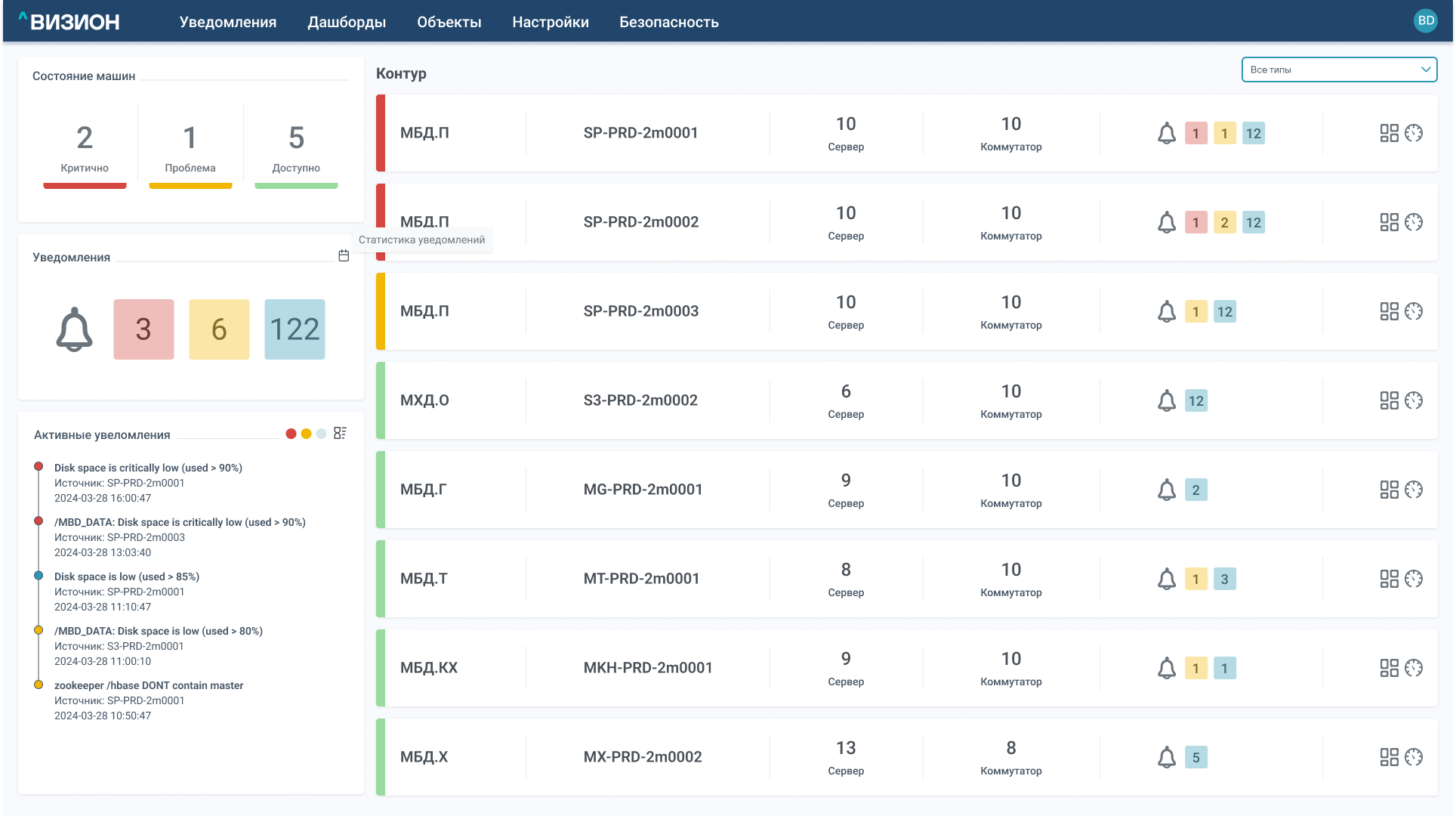The image size is (1456, 816).
Task: Expand the Все типы dropdown
Action: 1339,70
